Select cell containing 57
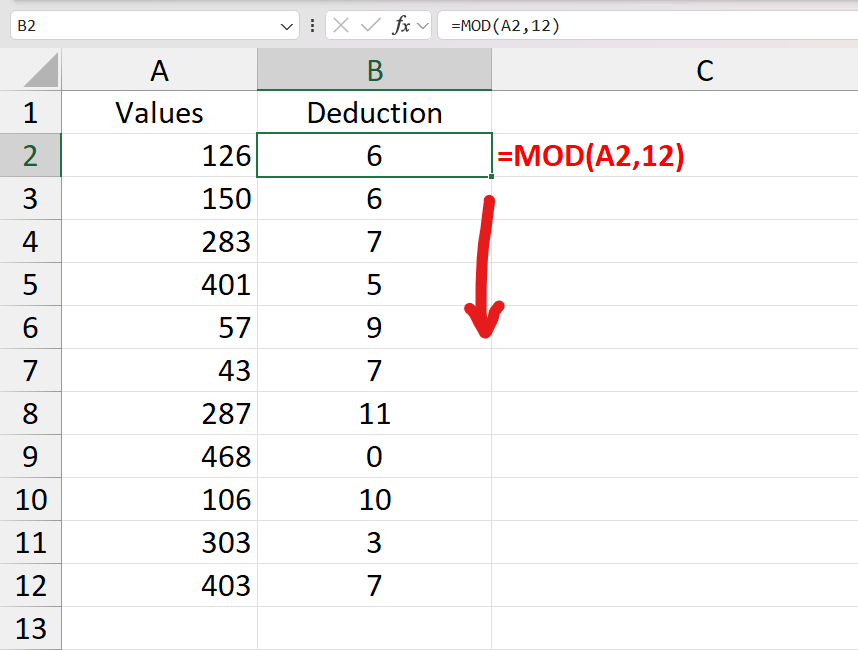 [159, 327]
